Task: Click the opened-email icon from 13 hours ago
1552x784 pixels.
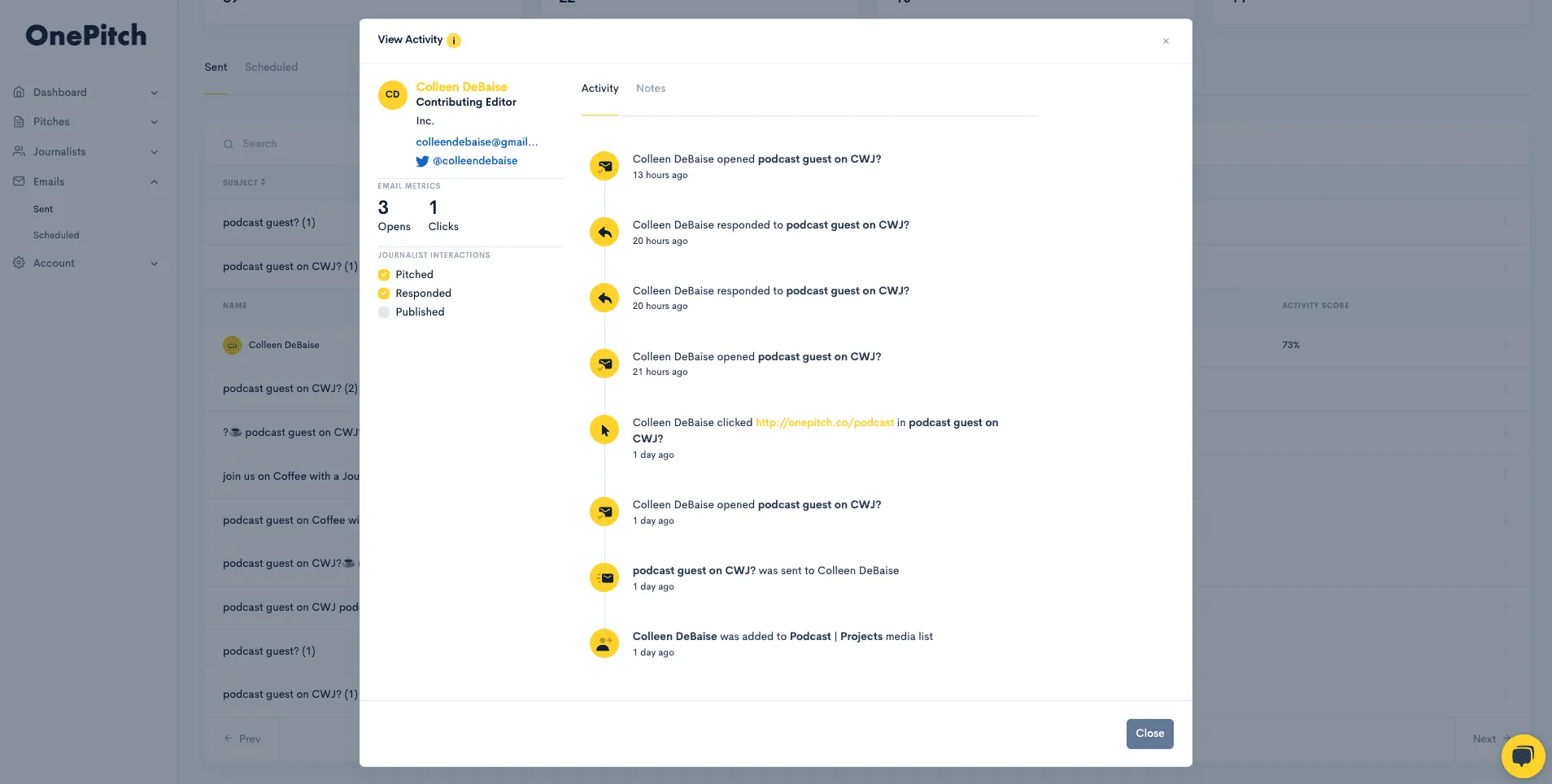Action: 604,166
